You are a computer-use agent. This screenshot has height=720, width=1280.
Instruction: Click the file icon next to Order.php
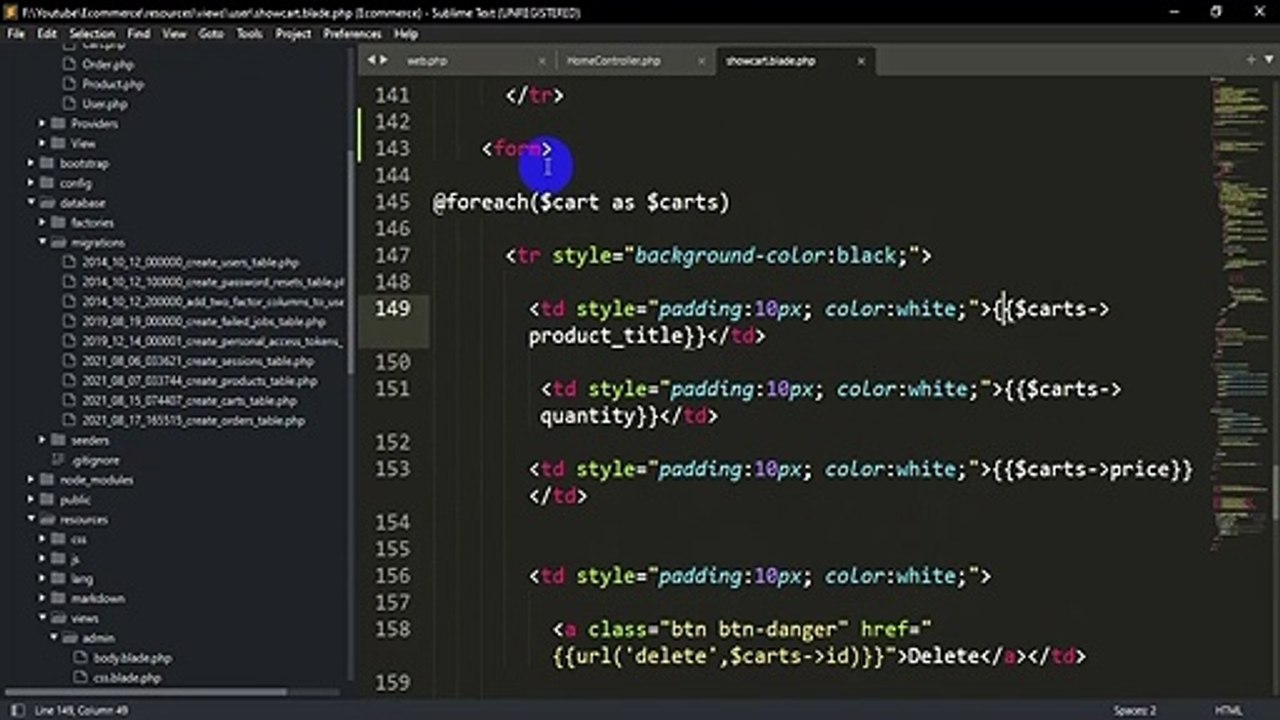pyautogui.click(x=69, y=64)
